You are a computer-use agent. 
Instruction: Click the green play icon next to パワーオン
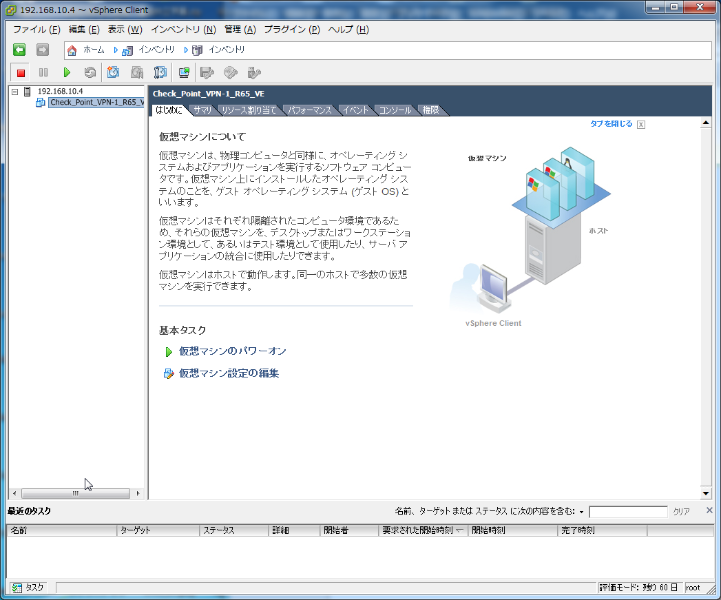[x=168, y=352]
